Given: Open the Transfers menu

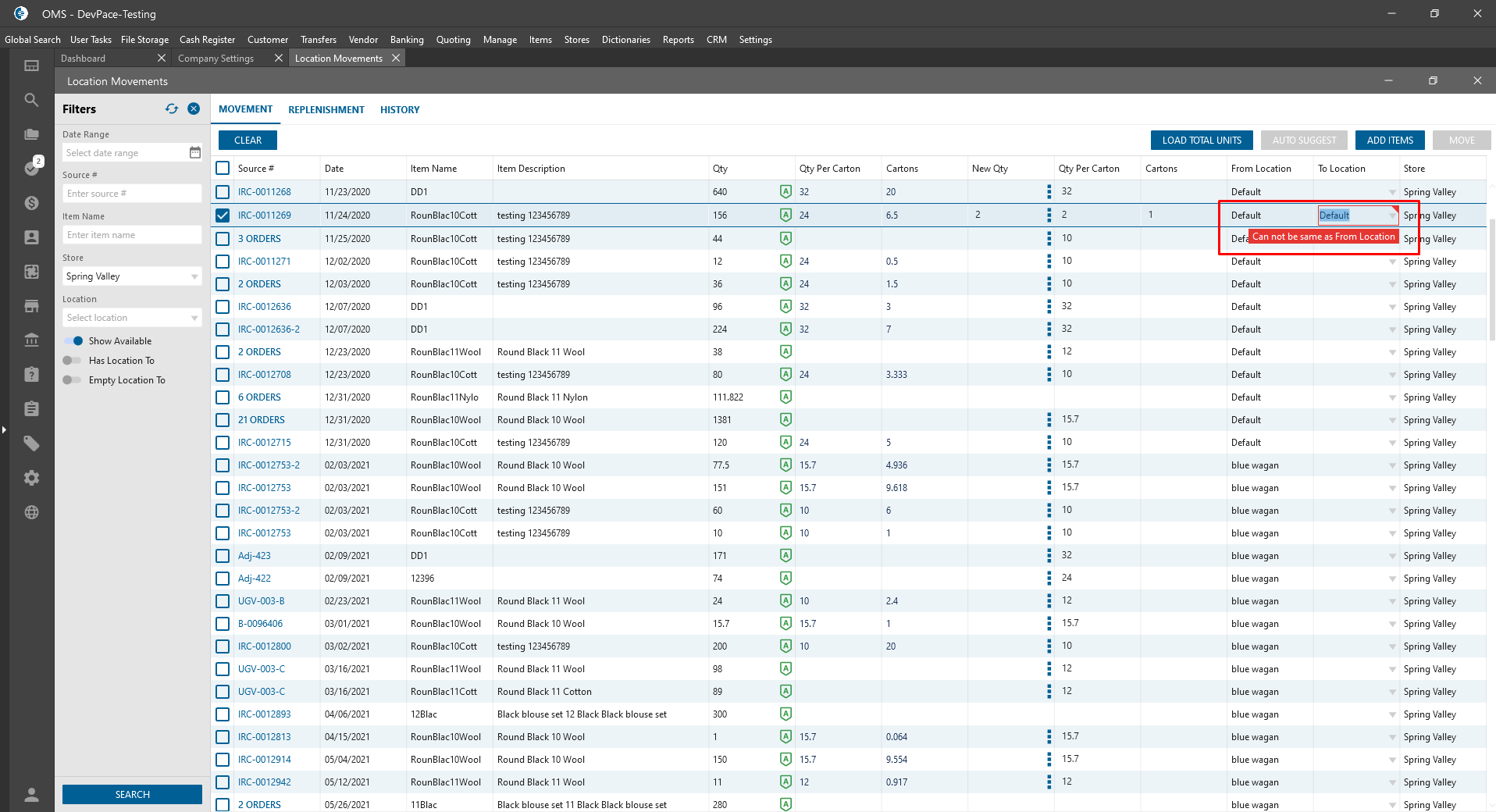Looking at the screenshot, I should [318, 40].
